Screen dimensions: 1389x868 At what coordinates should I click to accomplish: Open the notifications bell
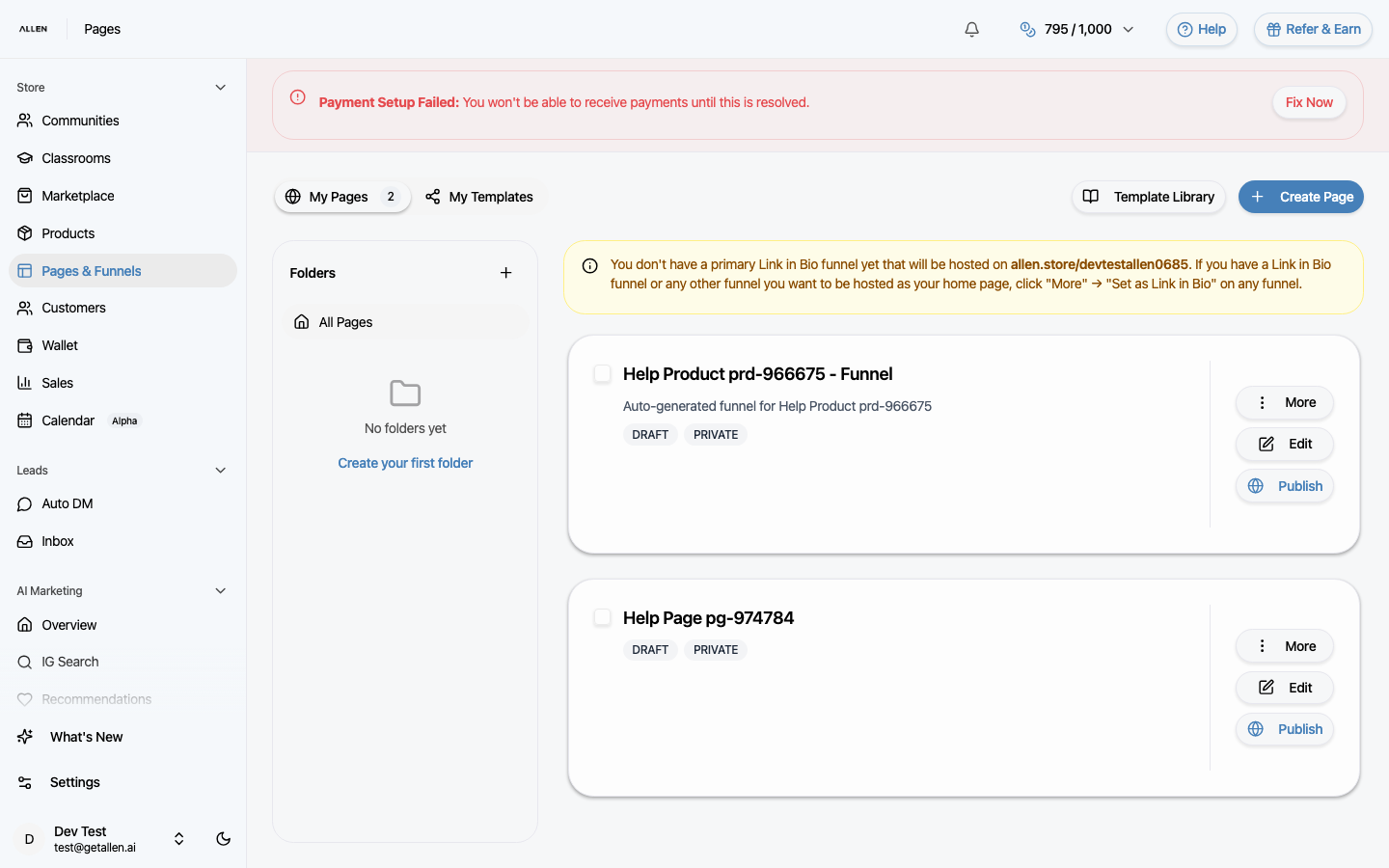point(971,29)
